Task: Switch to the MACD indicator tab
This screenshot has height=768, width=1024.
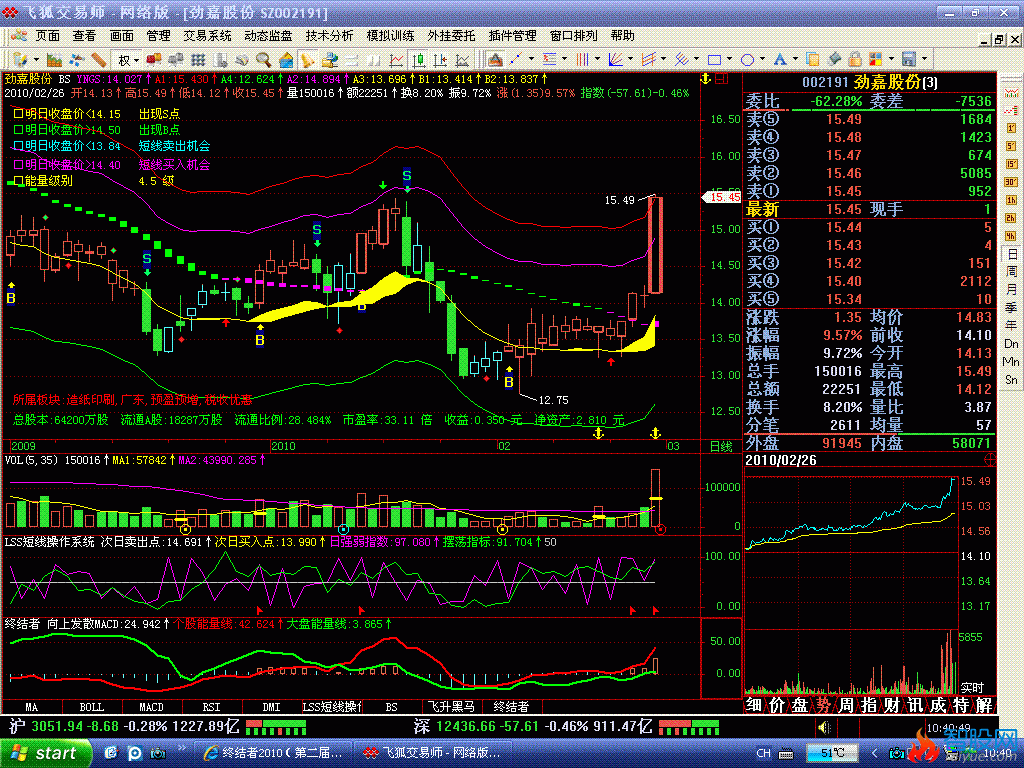Action: pos(152,707)
